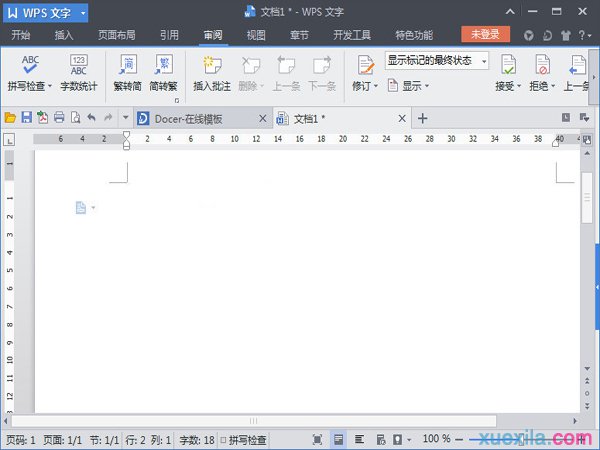Open the 页面布局 tab

pyautogui.click(x=117, y=35)
